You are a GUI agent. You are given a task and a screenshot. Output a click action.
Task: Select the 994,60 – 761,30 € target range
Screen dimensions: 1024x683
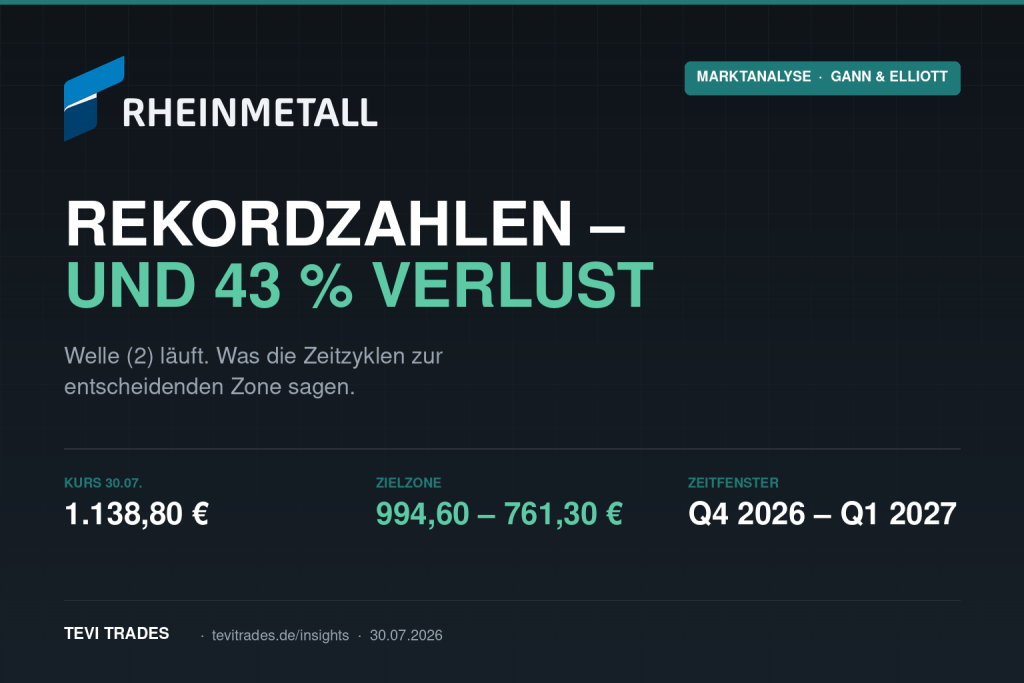click(x=499, y=514)
